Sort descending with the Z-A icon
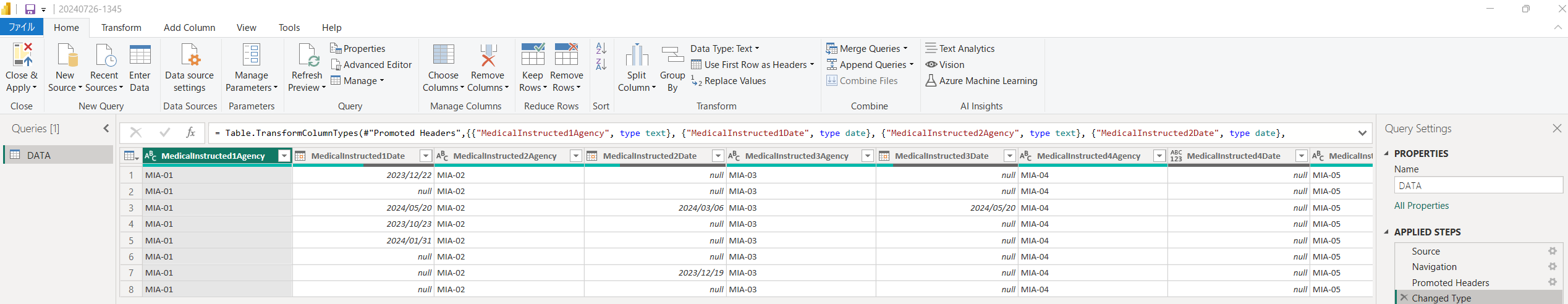This screenshot has height=304, width=1568. click(601, 64)
